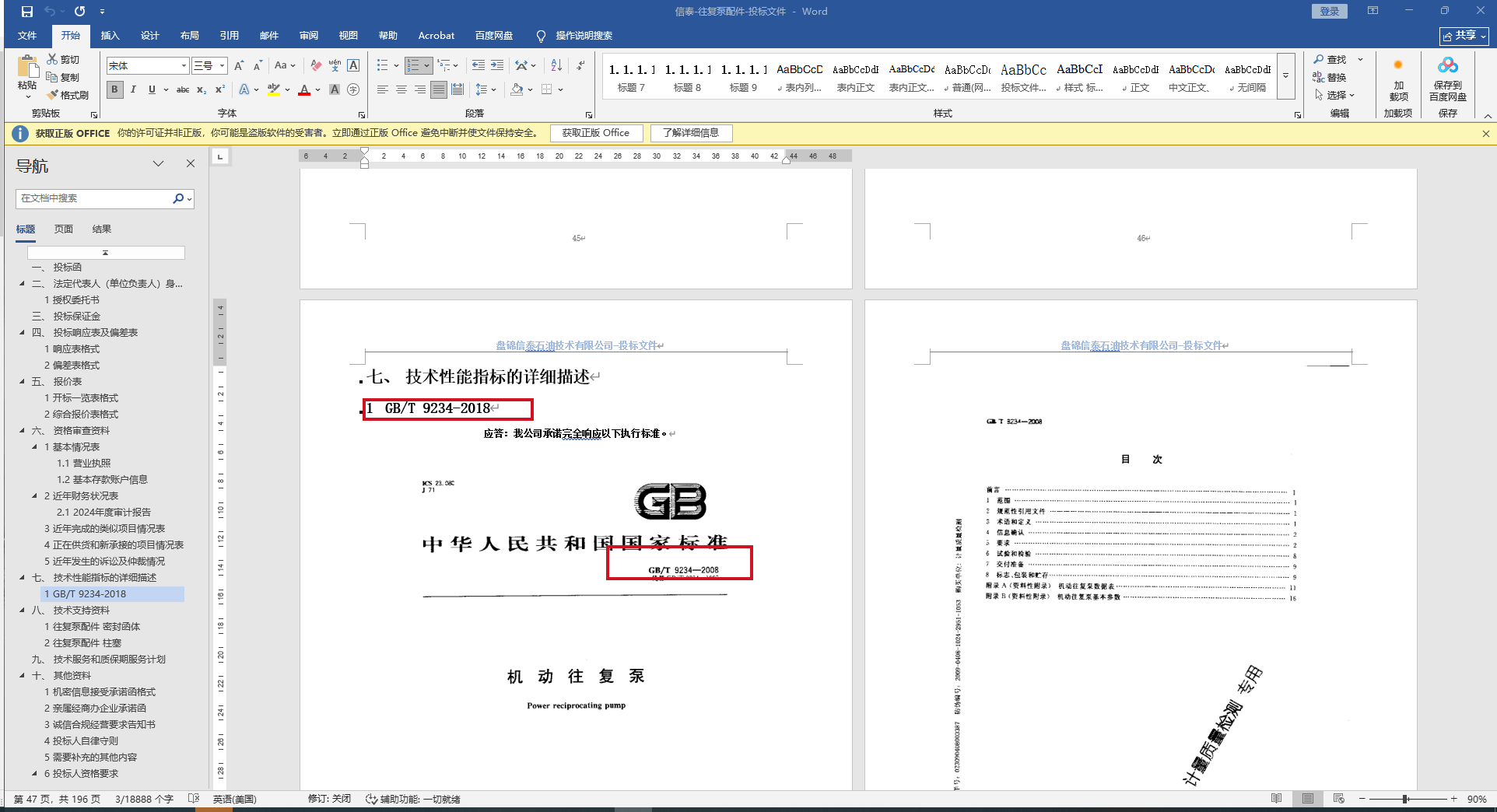Screen dimensions: 1497x812
Task: Click the 登录 (Sign in) button
Action: click(1330, 12)
